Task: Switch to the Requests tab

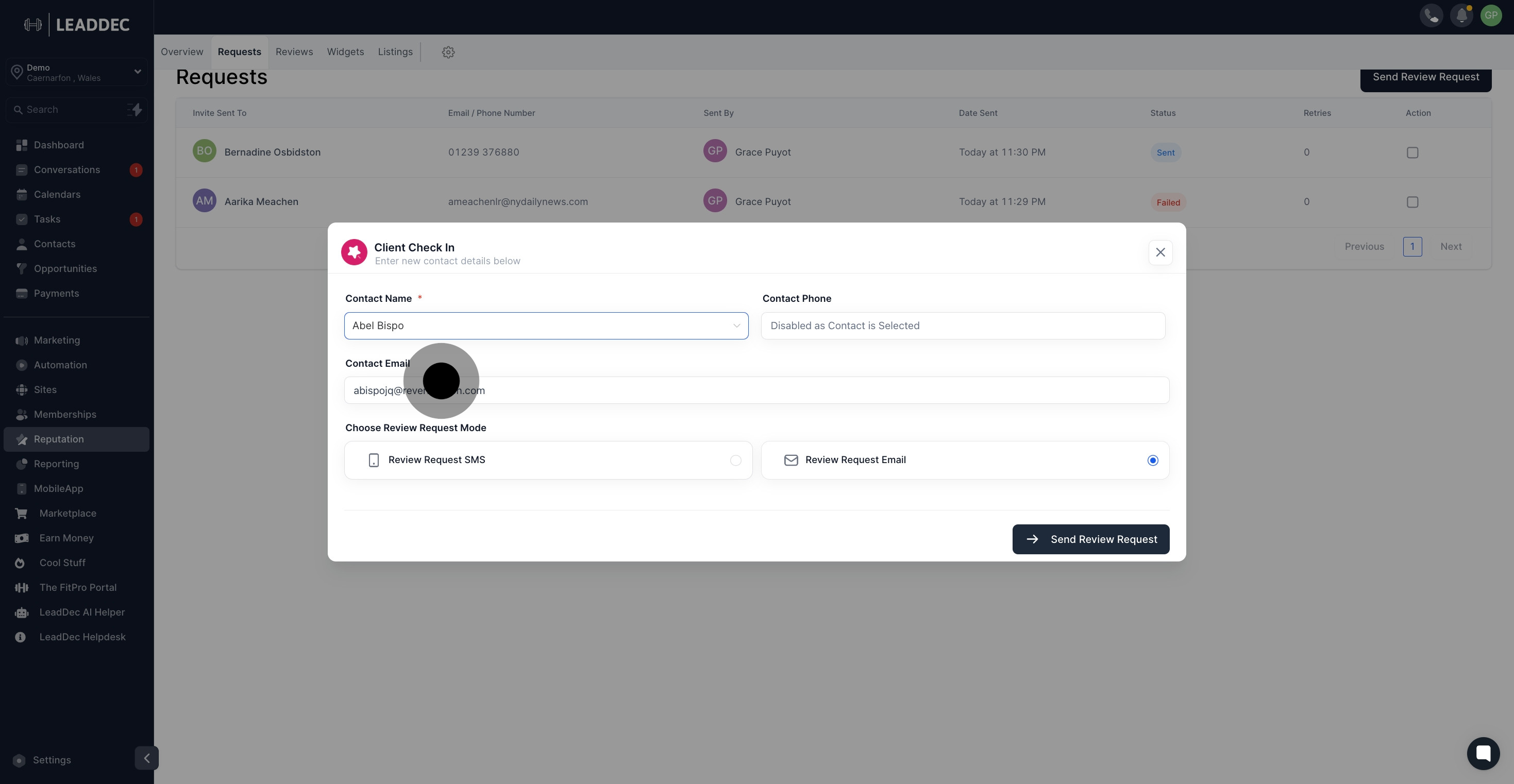Action: coord(239,52)
